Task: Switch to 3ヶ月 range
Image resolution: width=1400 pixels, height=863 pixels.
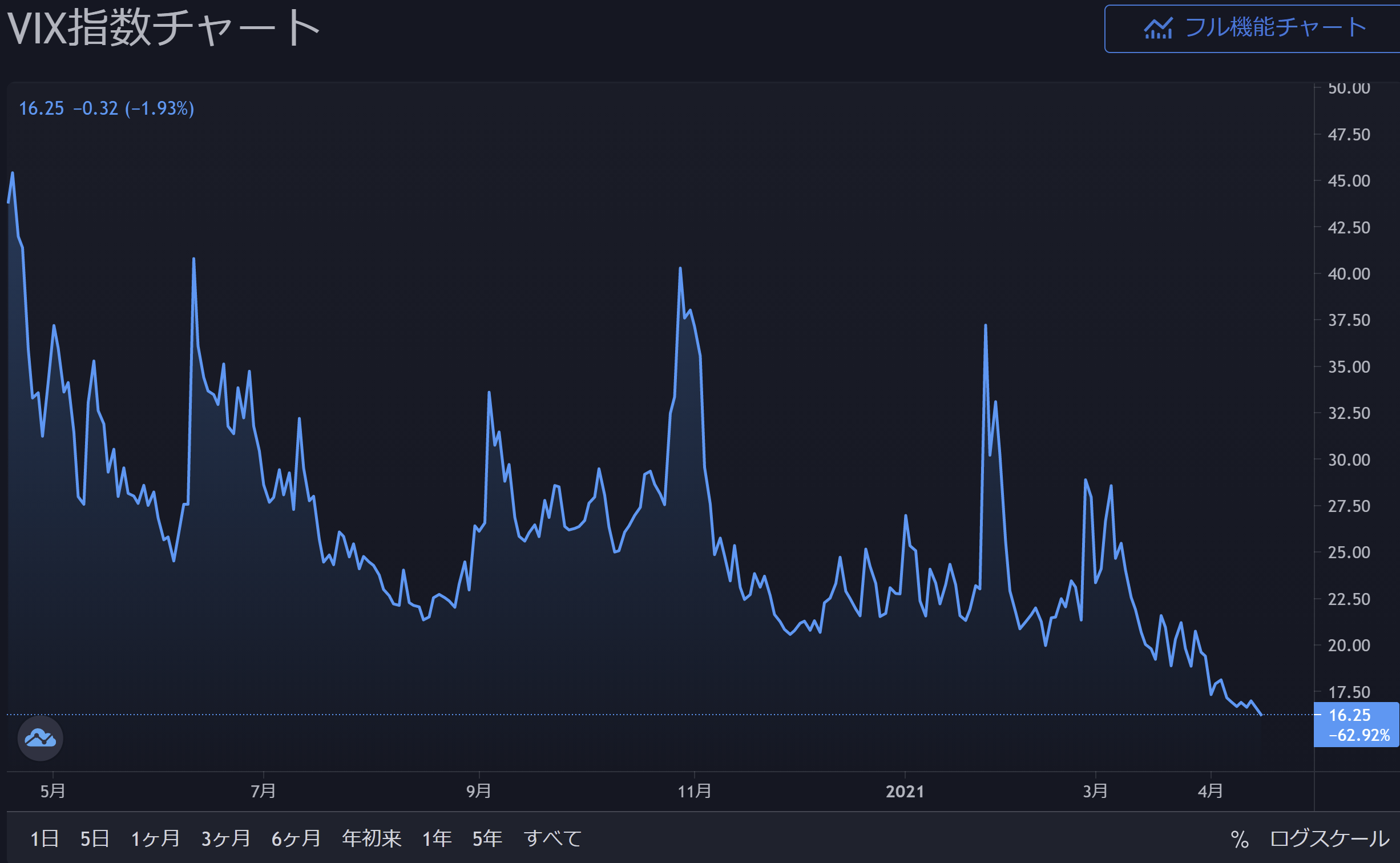Action: coord(226,838)
